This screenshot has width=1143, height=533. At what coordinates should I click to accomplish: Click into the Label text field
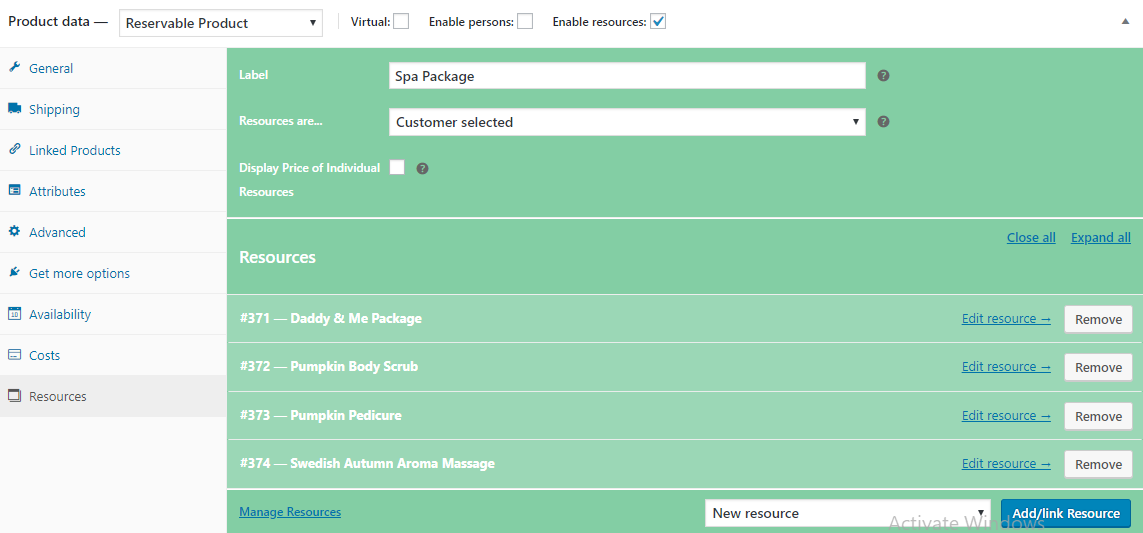[626, 76]
